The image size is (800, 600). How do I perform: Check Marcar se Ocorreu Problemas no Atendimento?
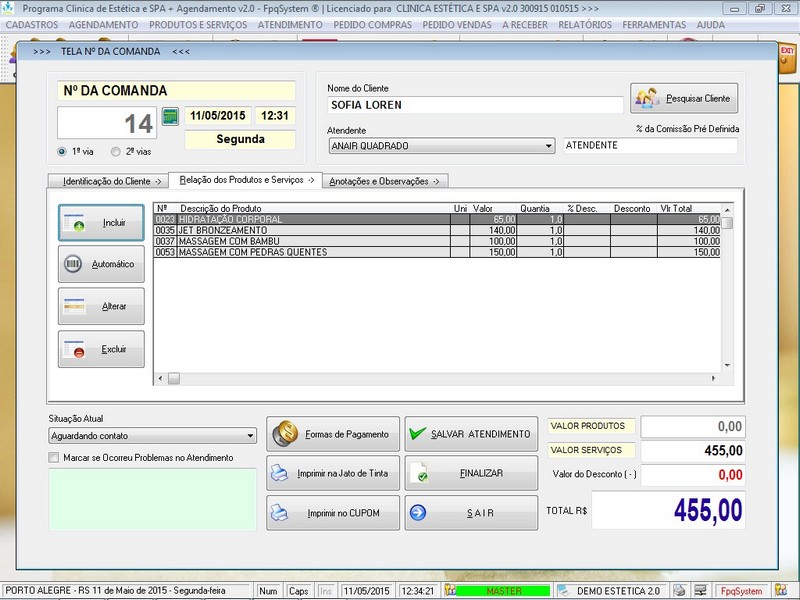(54, 458)
